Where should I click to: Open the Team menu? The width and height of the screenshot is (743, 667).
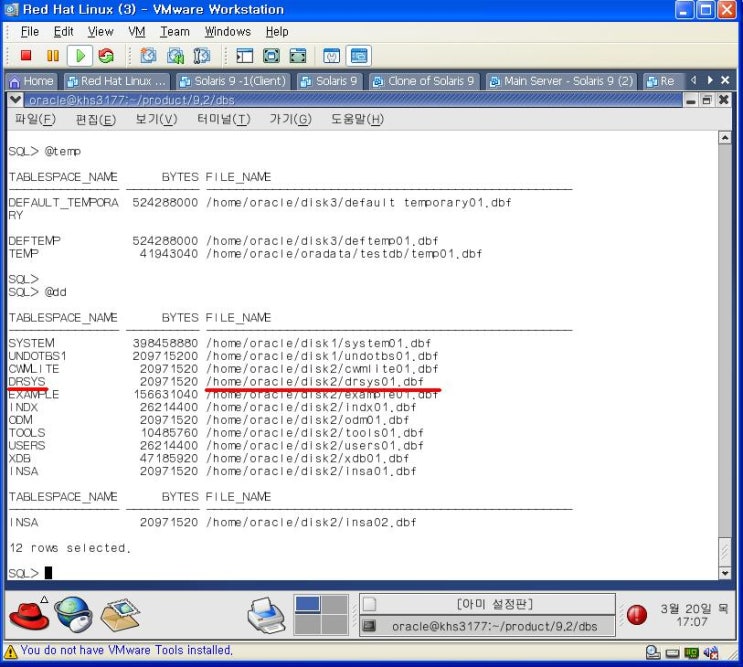[174, 32]
